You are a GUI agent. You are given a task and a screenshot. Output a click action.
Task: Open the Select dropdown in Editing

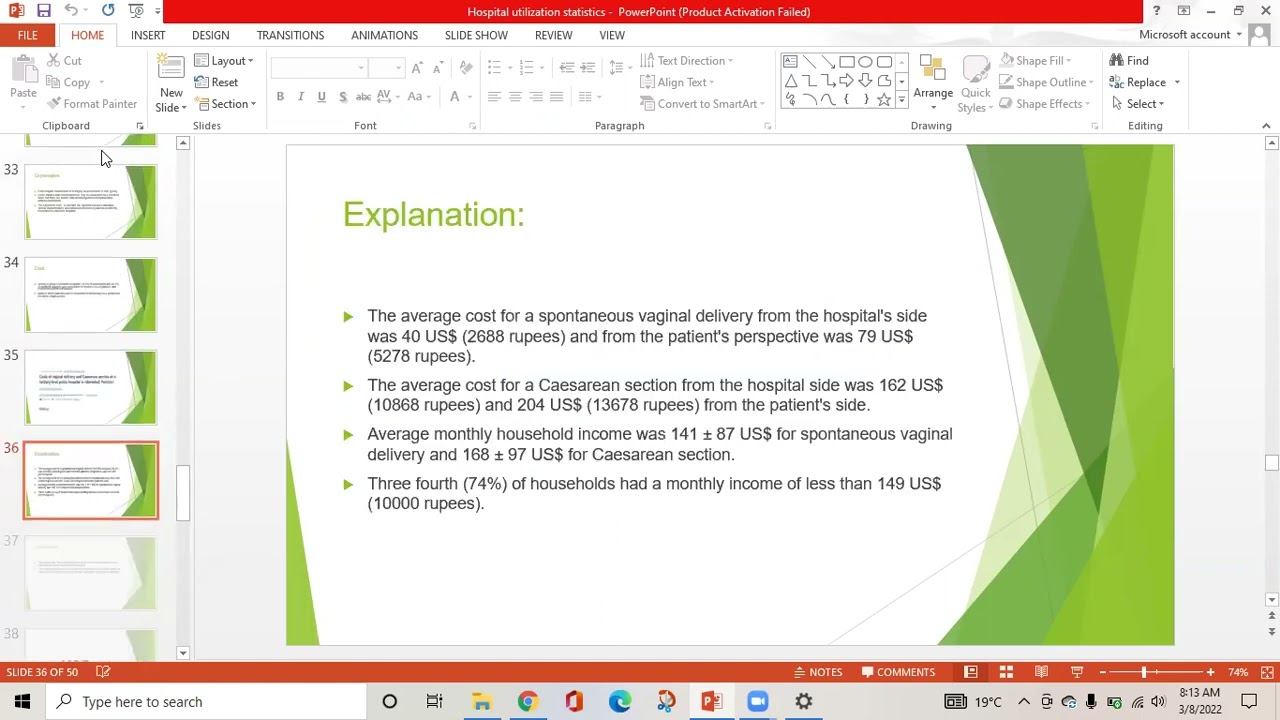click(1137, 104)
